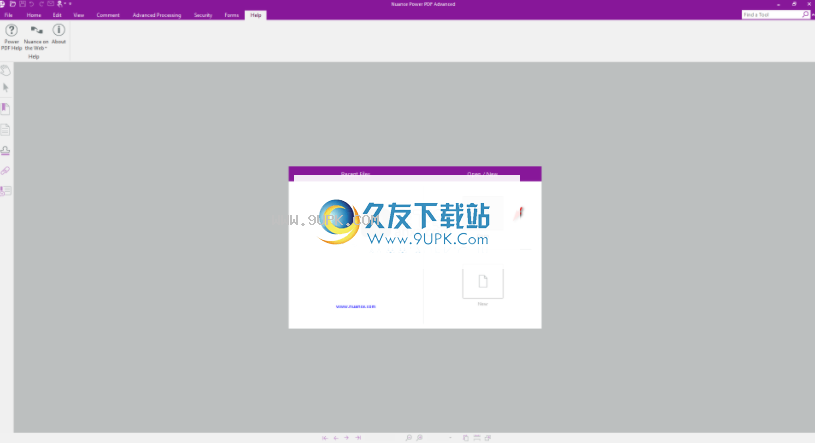Click the zoom out magnifier in status bar

point(409,438)
